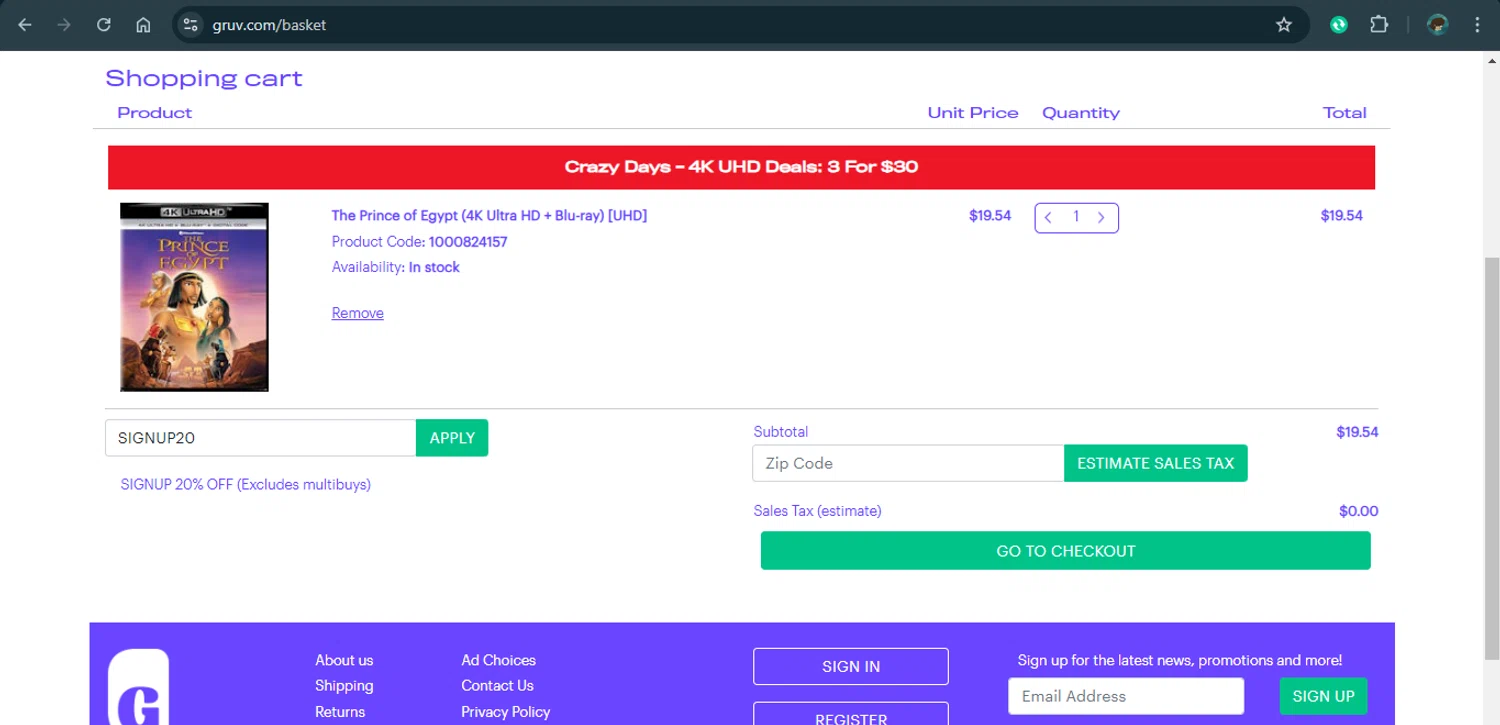Viewport: 1500px width, 725px height.
Task: Click the 'SIGNUP 20% OFF (Excludes multibuys)' text
Action: coord(246,485)
